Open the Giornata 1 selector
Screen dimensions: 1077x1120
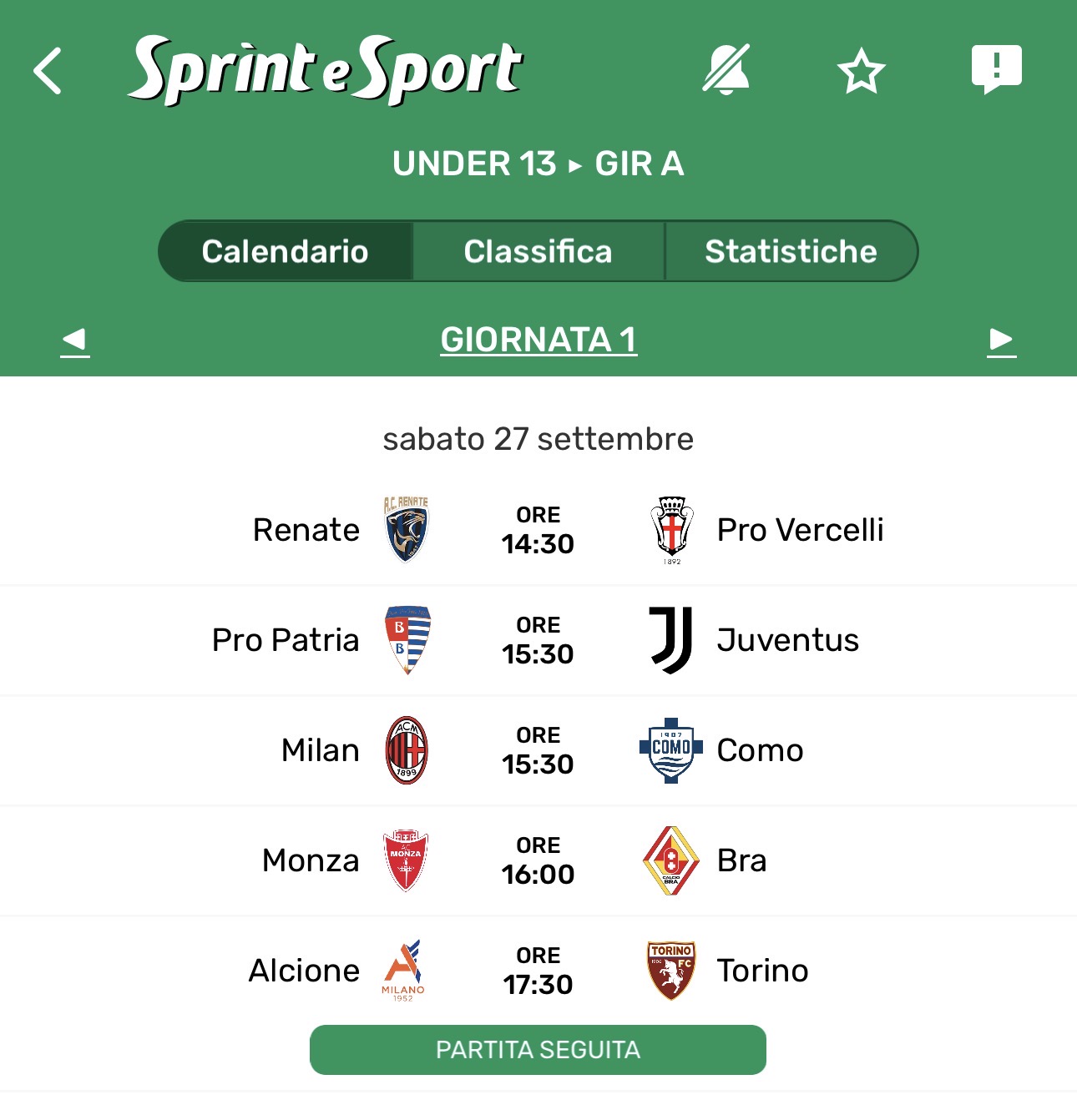(x=538, y=340)
